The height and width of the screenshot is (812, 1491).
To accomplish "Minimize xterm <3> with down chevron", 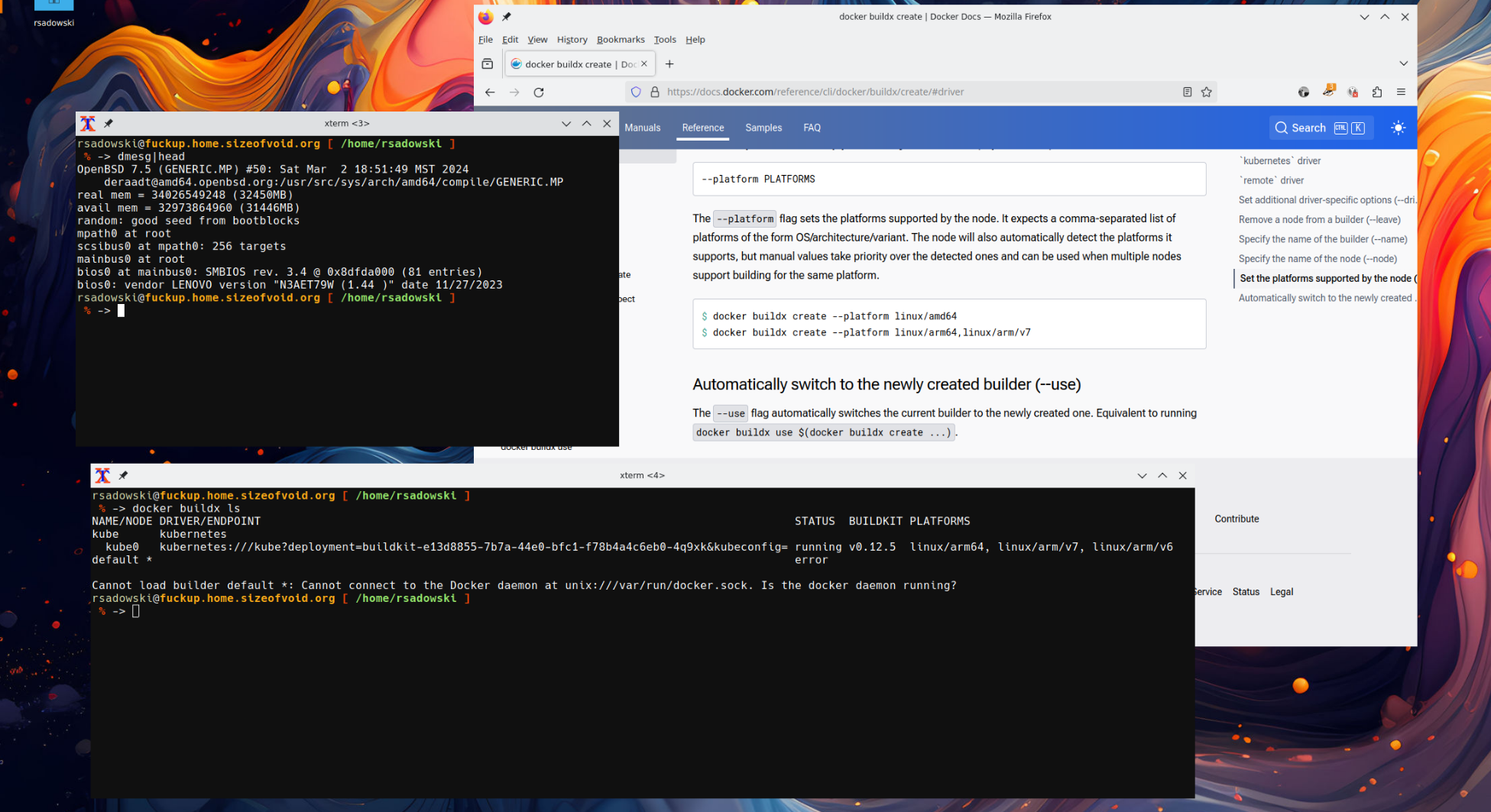I will coord(566,124).
